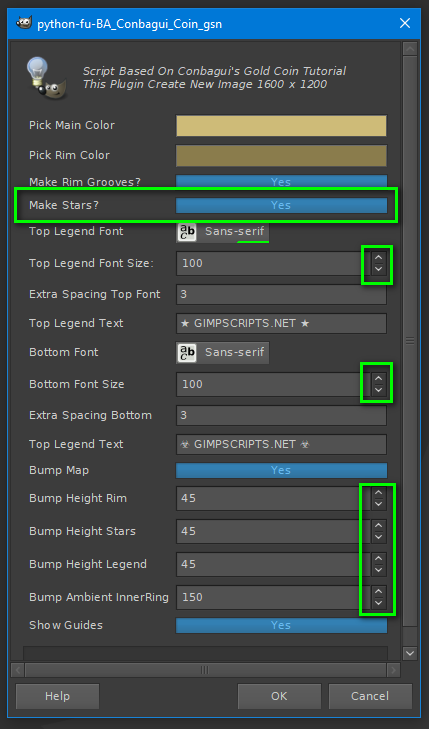The height and width of the screenshot is (729, 429).
Task: Click the lightbulb Wilber script icon
Action: (46, 78)
